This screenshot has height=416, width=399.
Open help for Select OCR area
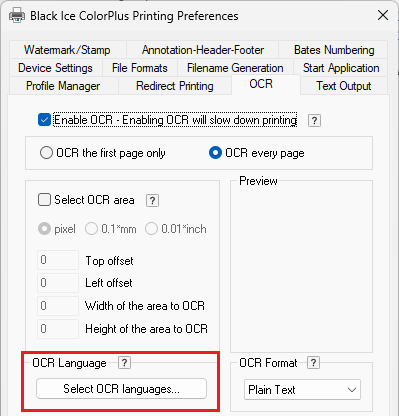click(152, 200)
